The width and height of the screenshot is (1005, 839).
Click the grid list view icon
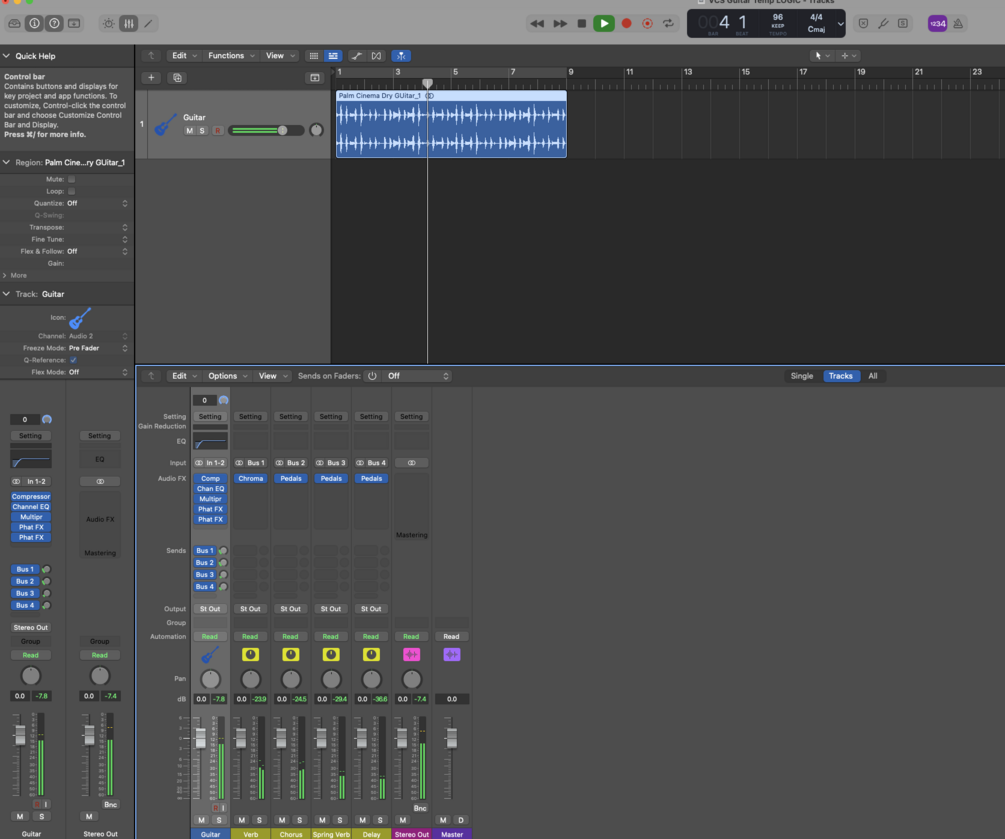point(313,56)
